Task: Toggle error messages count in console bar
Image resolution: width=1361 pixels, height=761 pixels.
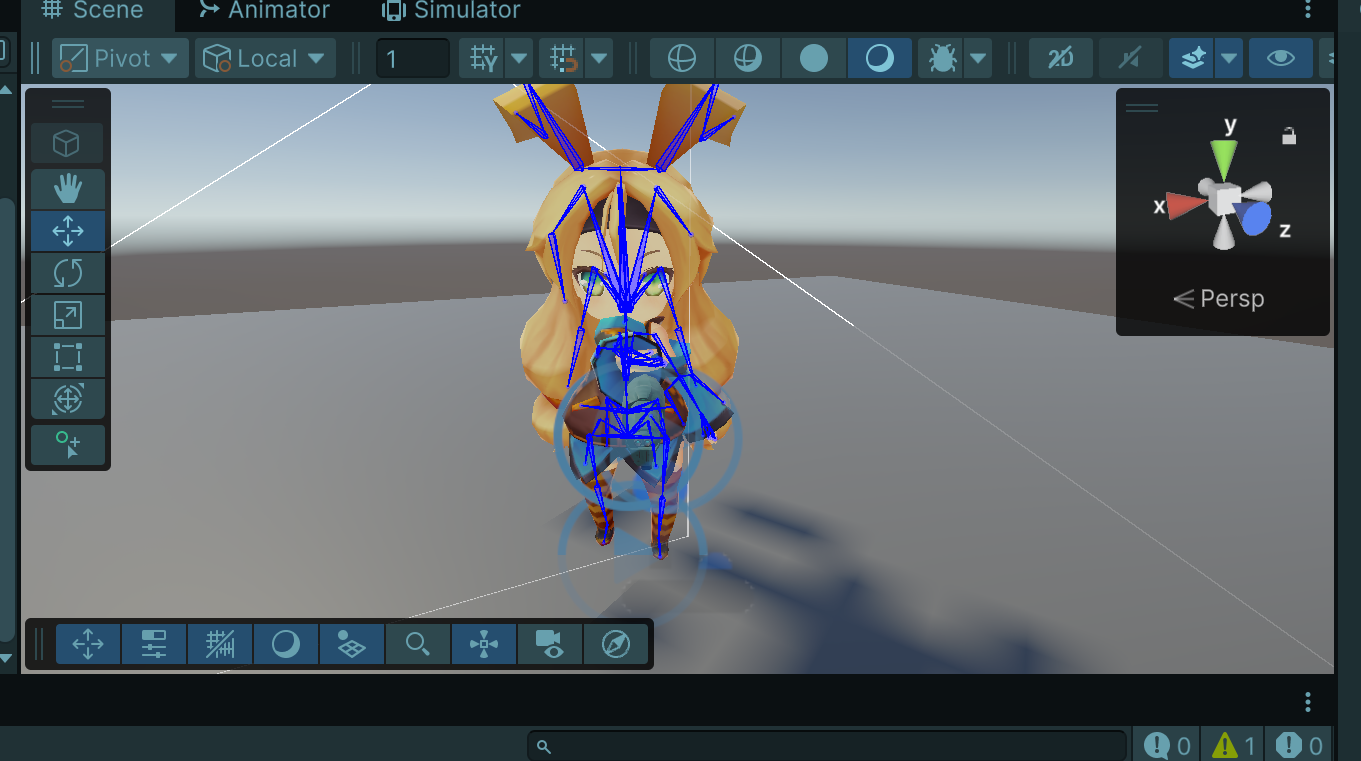Action: point(1169,745)
